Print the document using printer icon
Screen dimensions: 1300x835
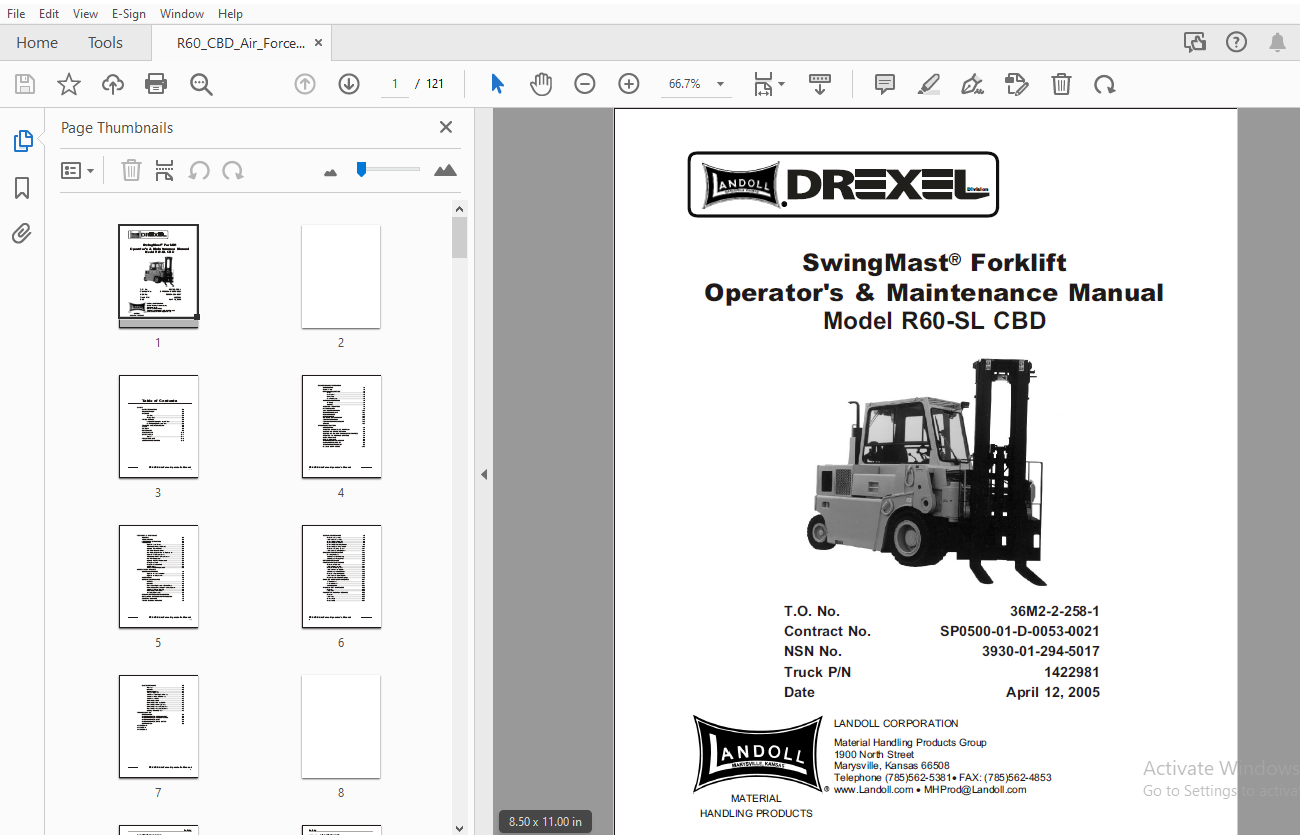coord(156,84)
